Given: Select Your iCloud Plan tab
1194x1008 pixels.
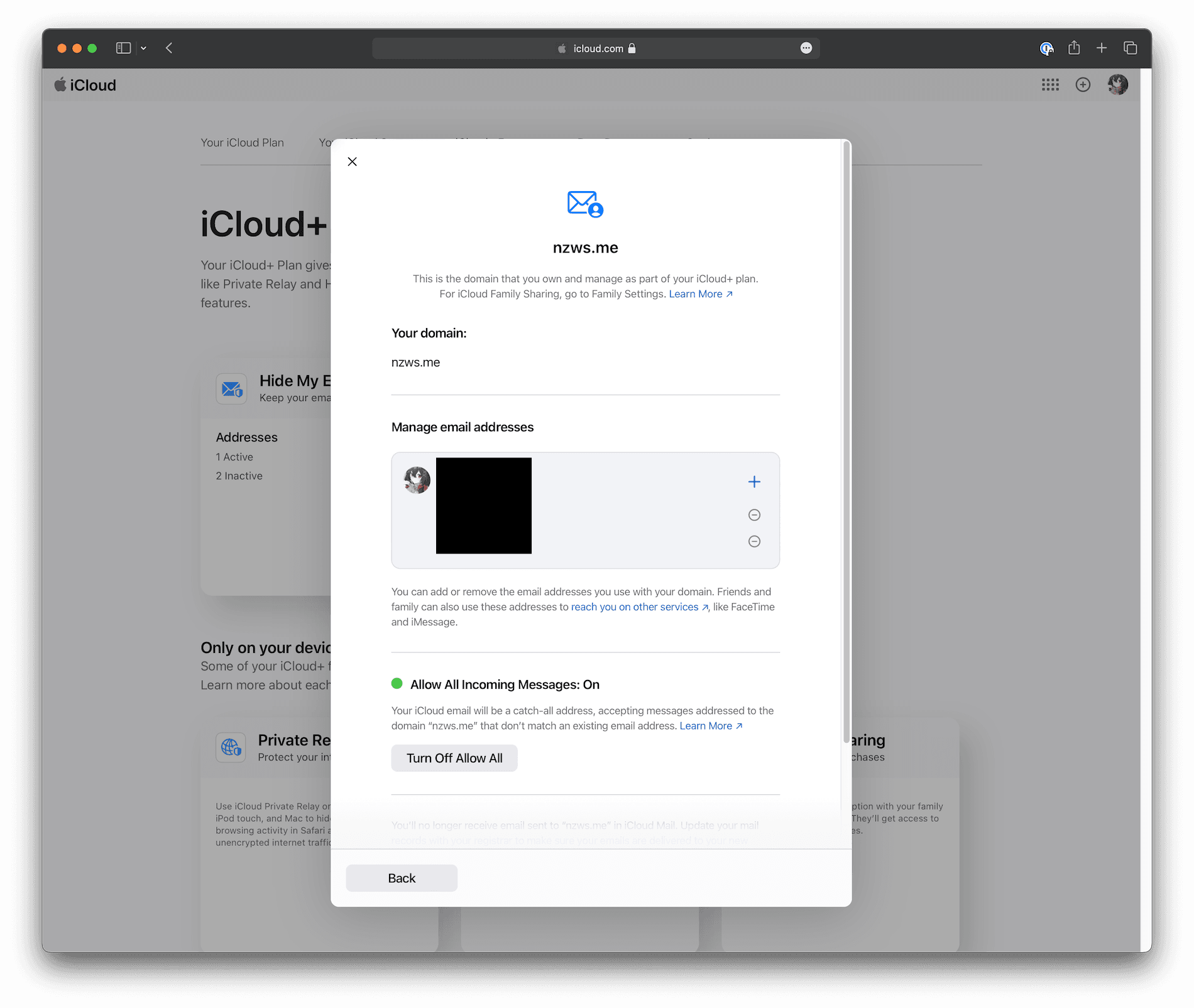Looking at the screenshot, I should click(x=242, y=143).
